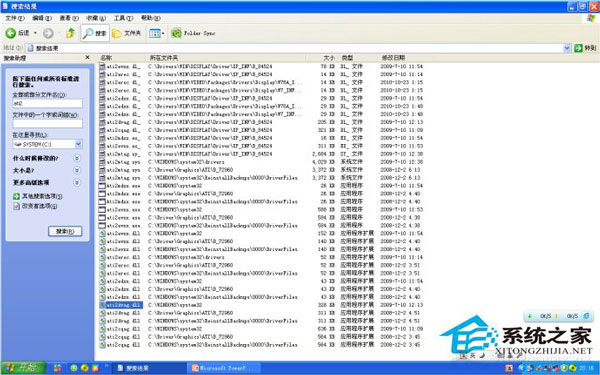Click the green Go arrow beside address bar
The width and height of the screenshot is (600, 375).
click(x=578, y=48)
